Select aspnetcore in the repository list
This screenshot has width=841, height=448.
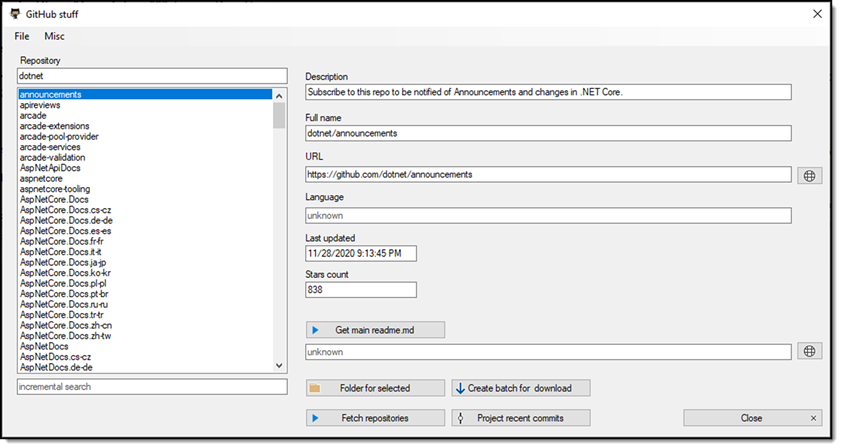pyautogui.click(x=41, y=178)
